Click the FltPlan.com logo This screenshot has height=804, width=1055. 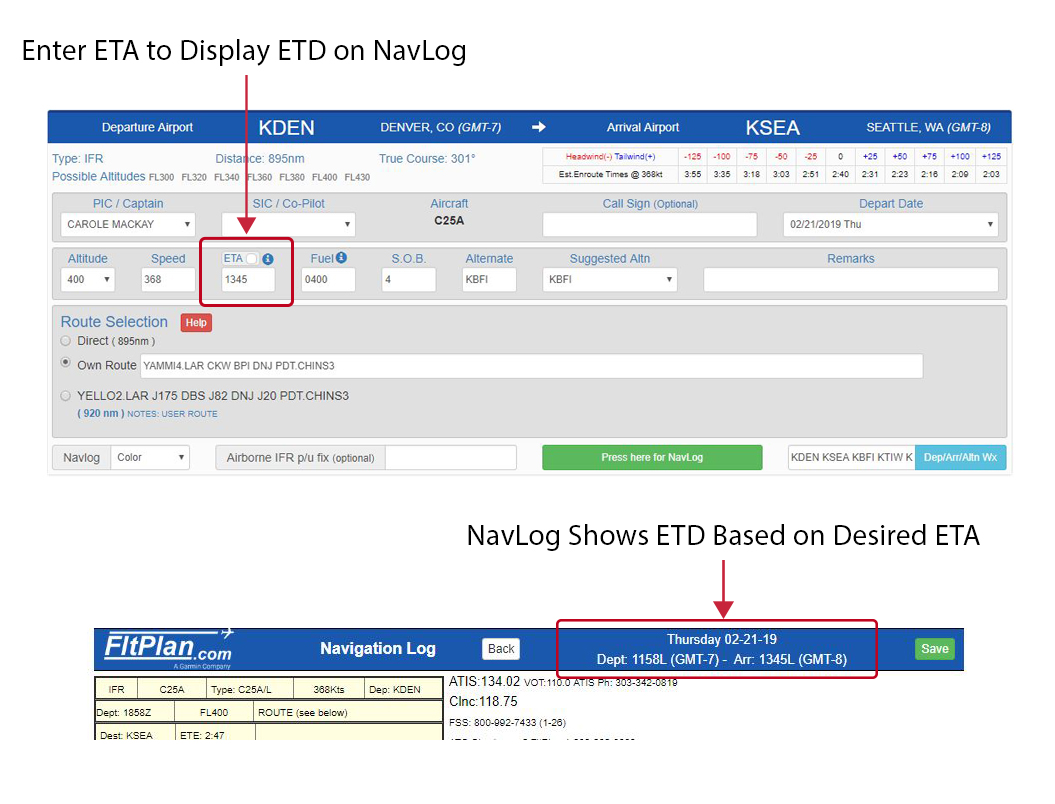169,649
